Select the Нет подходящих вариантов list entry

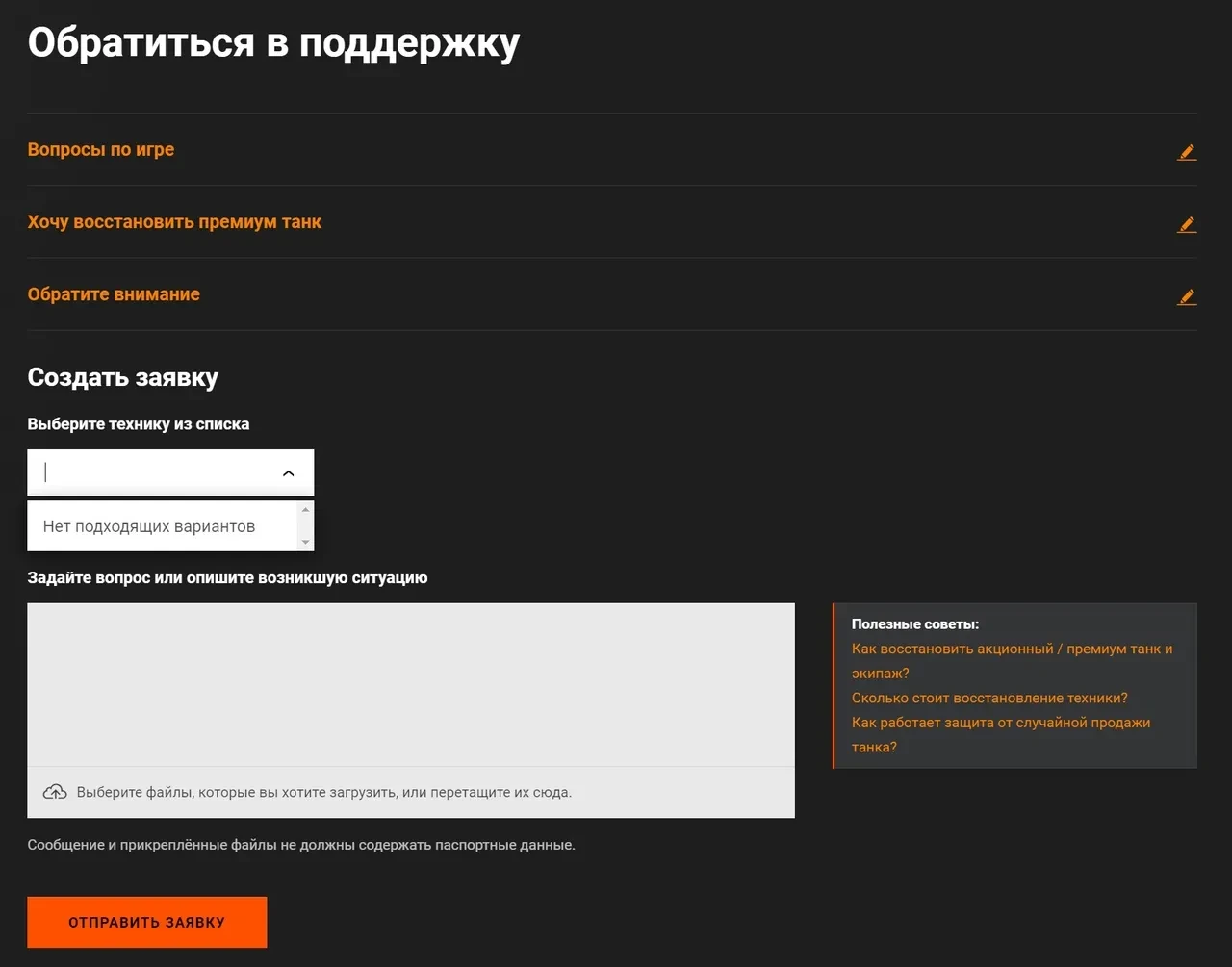[149, 526]
